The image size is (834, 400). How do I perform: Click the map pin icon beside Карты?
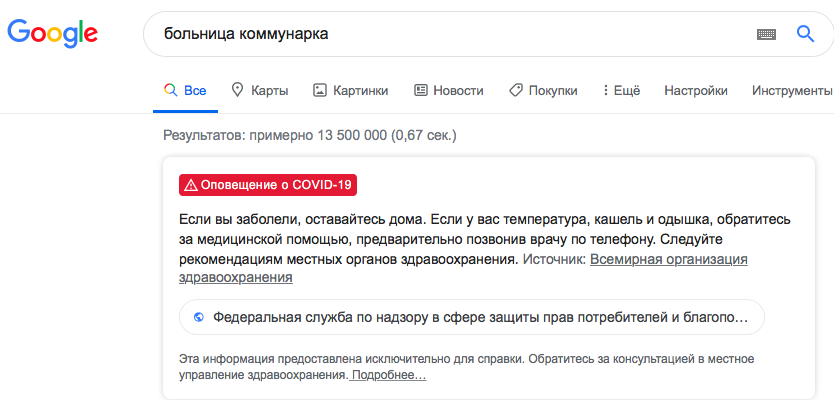tap(238, 90)
